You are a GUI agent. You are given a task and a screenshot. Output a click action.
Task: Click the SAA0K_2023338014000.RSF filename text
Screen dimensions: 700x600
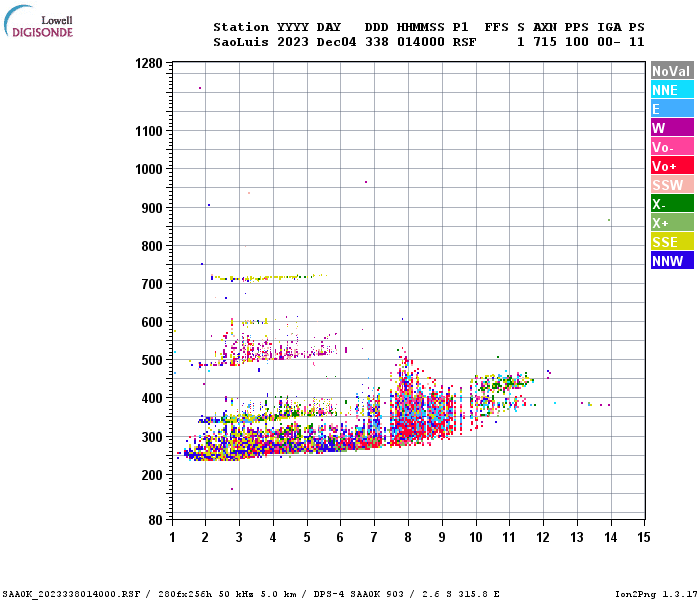click(71, 594)
